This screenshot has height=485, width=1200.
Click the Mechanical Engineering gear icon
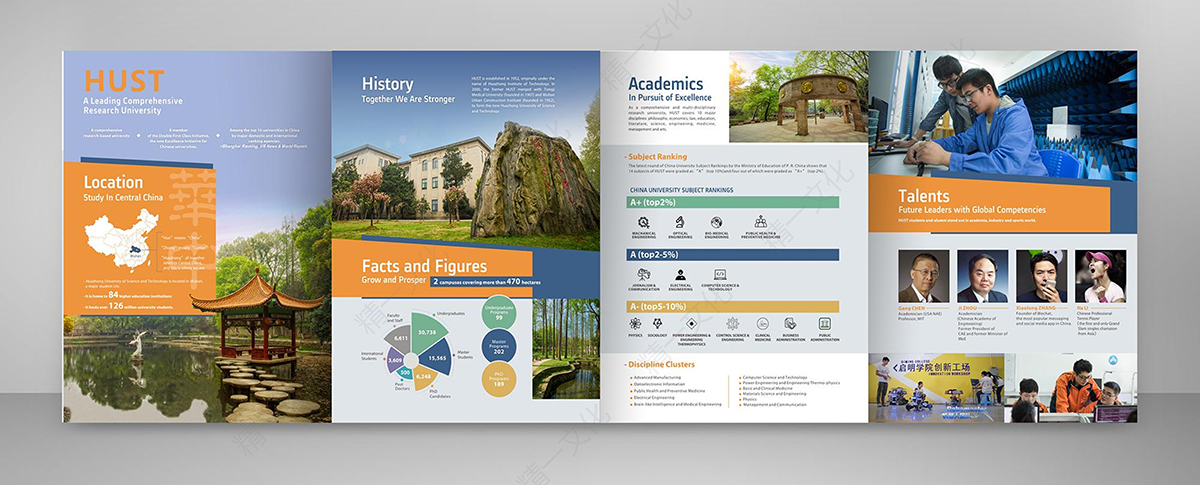[x=643, y=222]
